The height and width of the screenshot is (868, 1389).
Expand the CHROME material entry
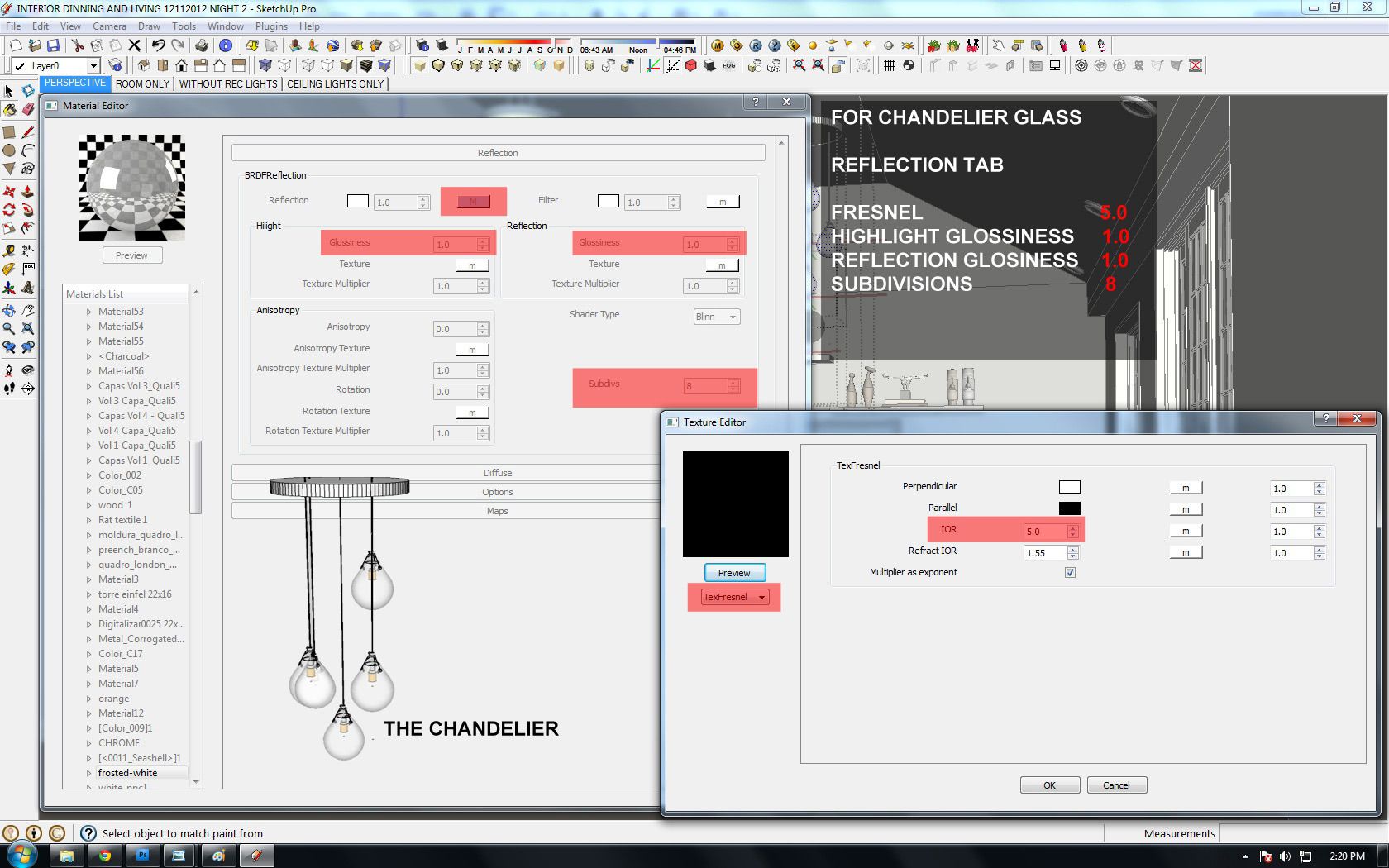point(88,743)
